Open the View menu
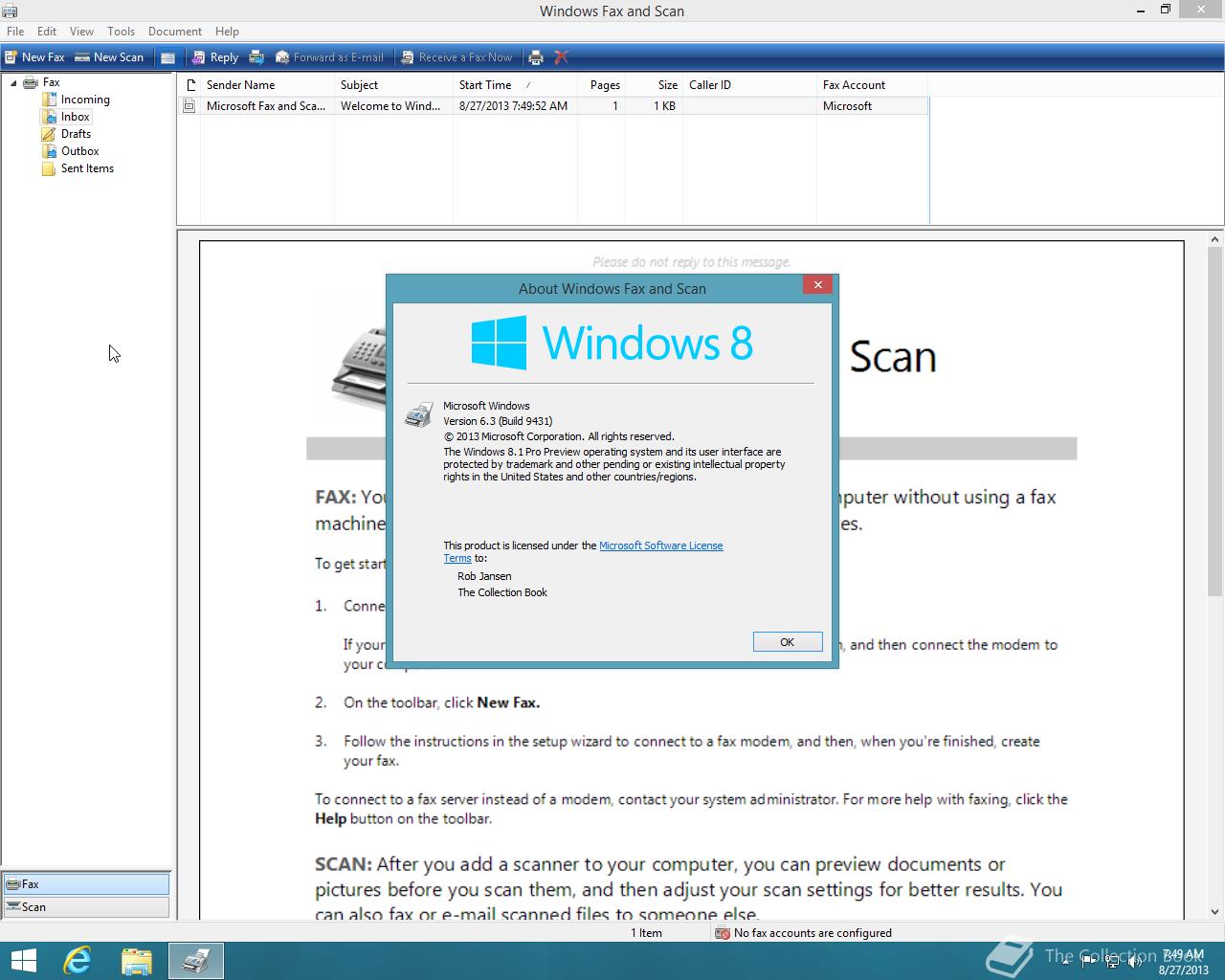This screenshot has width=1225, height=980. click(x=82, y=32)
